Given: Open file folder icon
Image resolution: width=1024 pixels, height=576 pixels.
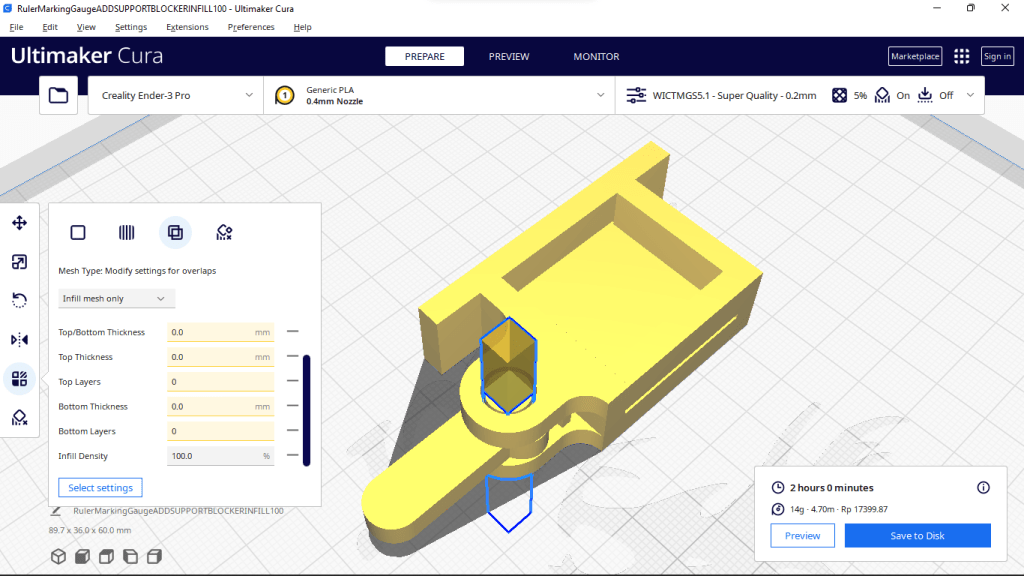Looking at the screenshot, I should click(59, 95).
